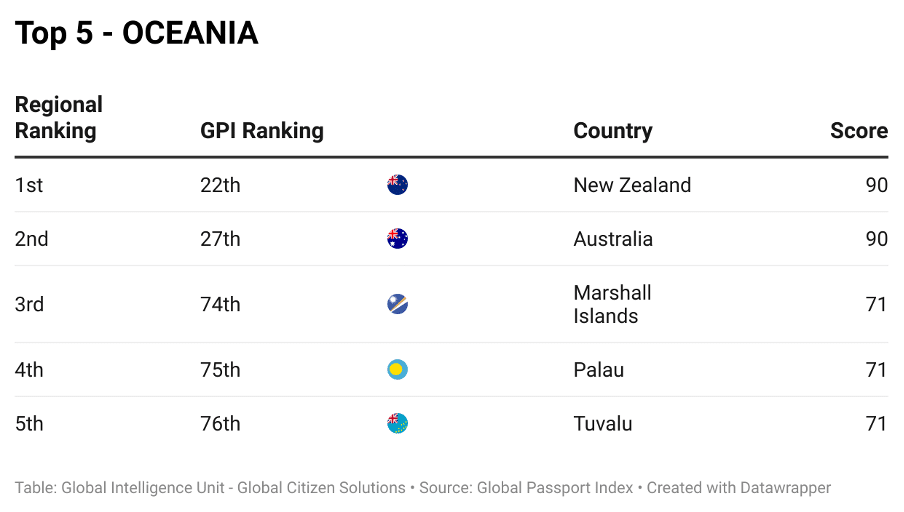Click the Regional Ranking column header

click(x=58, y=118)
